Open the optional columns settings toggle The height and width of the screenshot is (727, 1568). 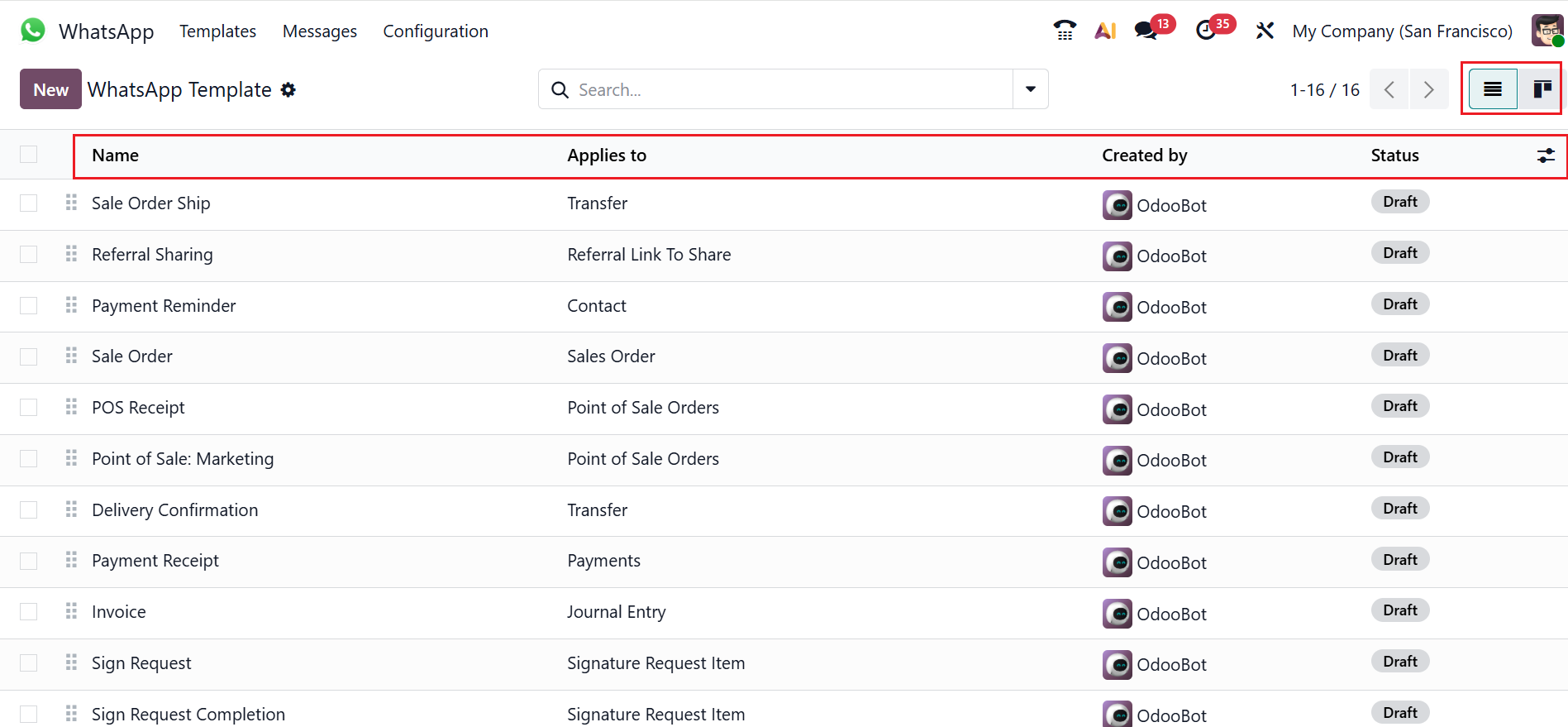1546,155
